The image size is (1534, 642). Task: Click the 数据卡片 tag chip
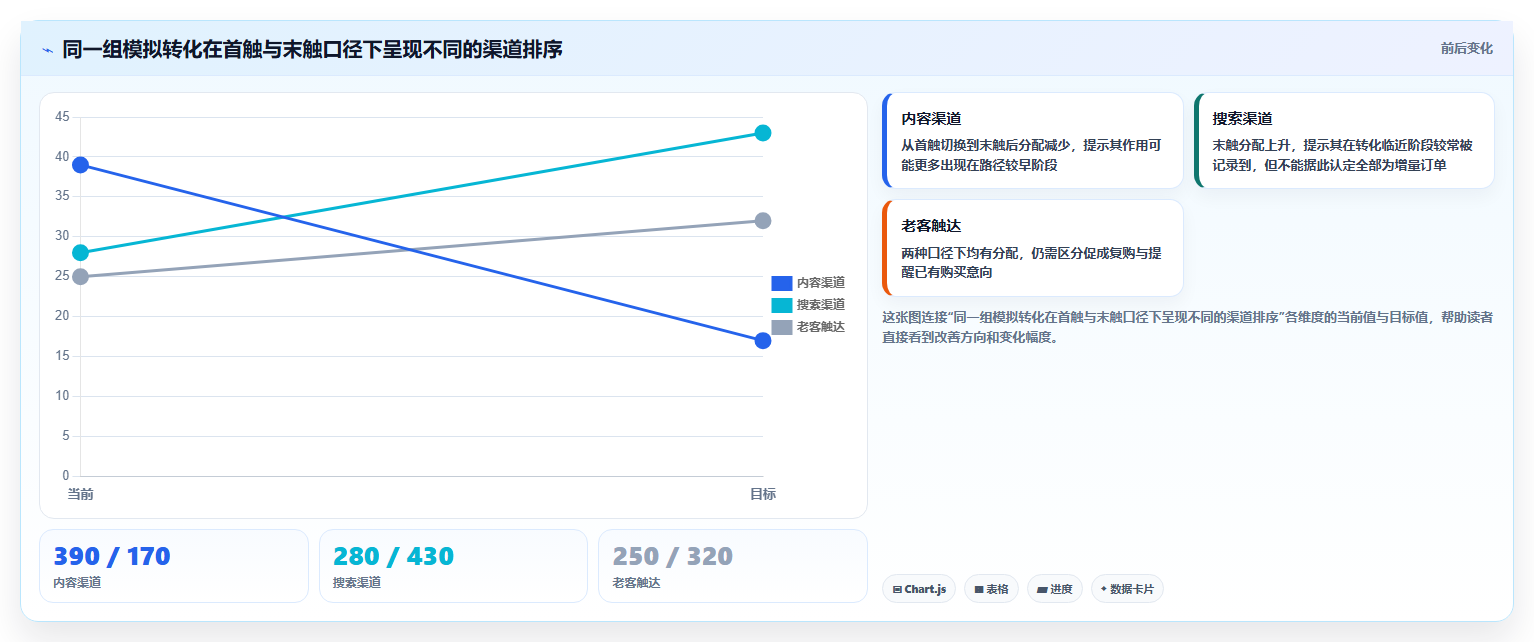1127,589
